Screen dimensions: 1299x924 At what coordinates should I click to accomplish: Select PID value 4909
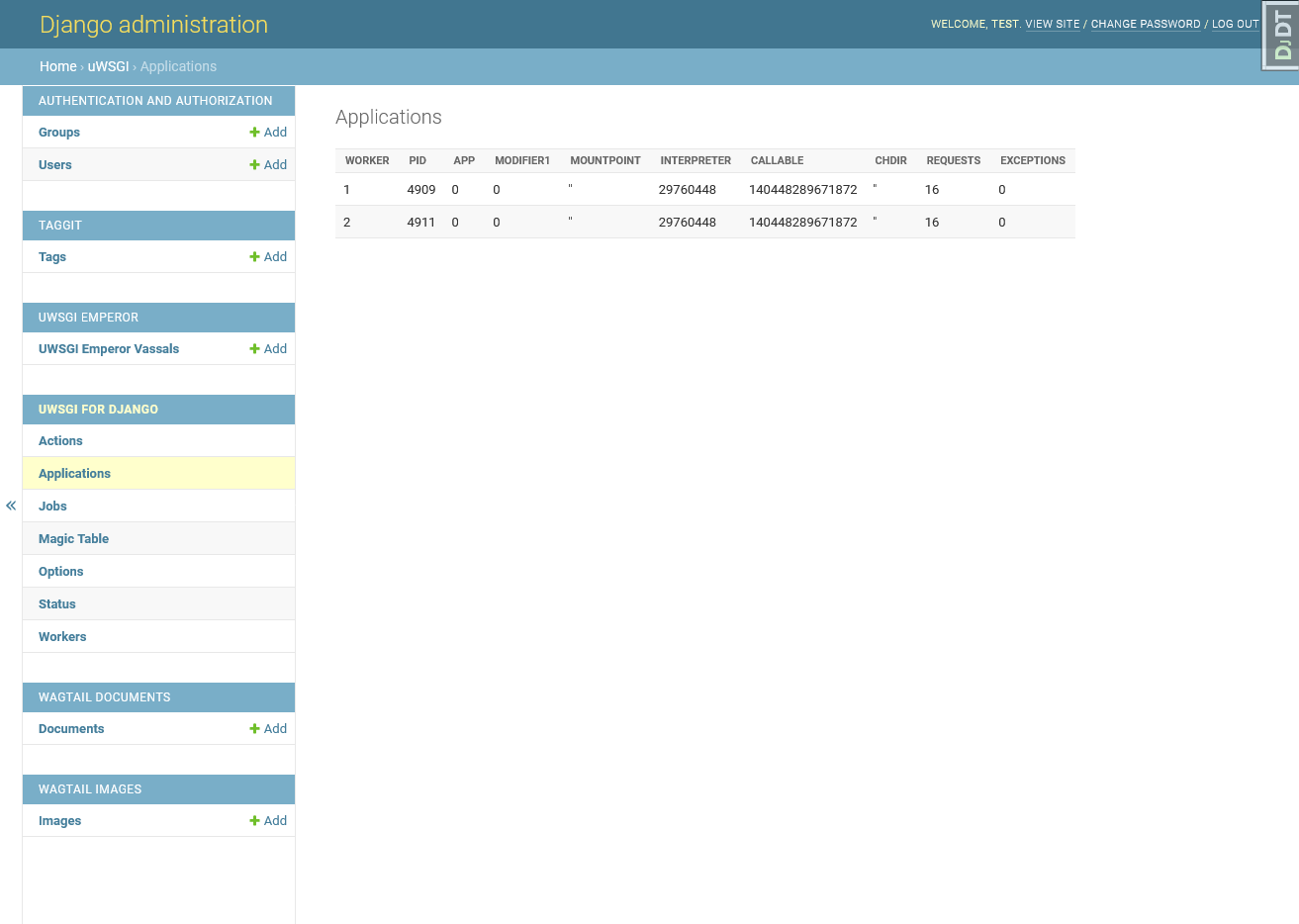(421, 190)
